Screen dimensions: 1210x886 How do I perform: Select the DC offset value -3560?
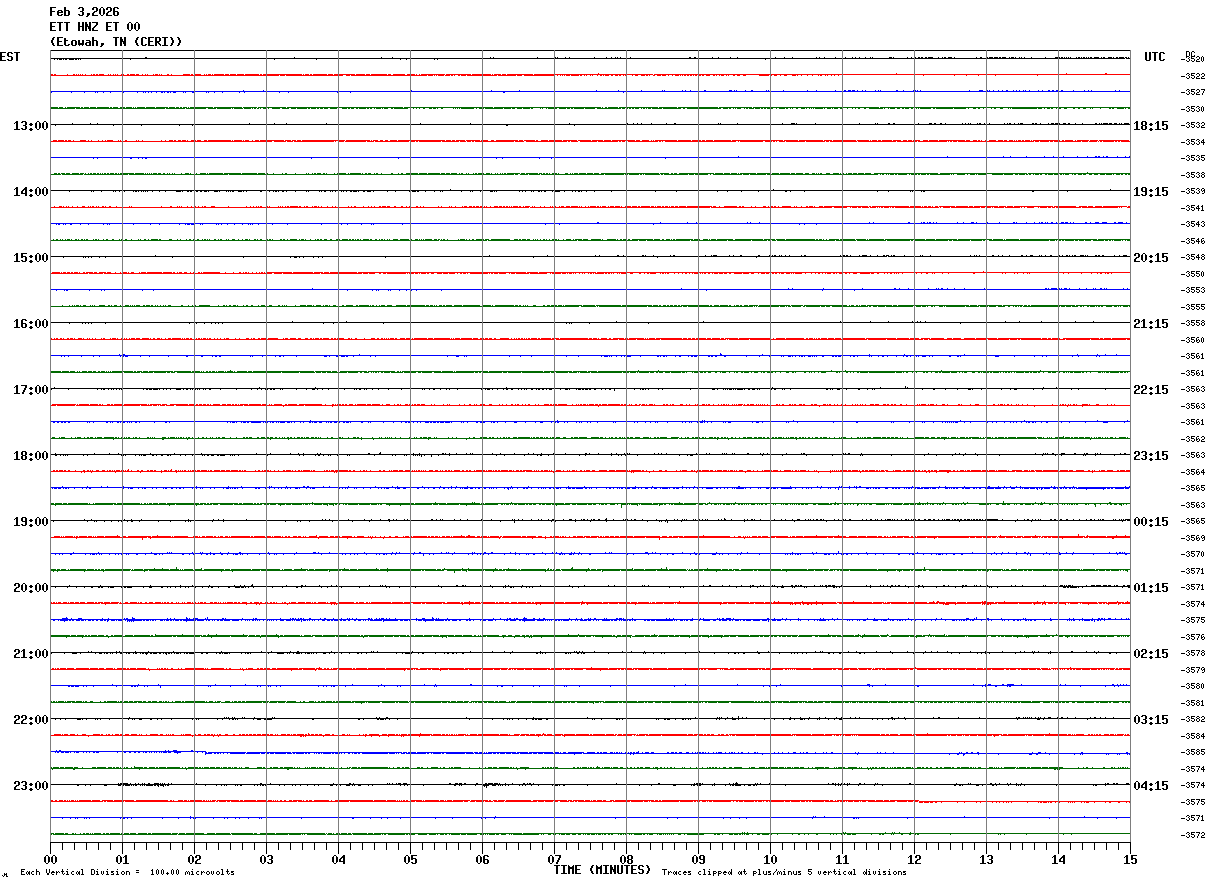[1193, 340]
